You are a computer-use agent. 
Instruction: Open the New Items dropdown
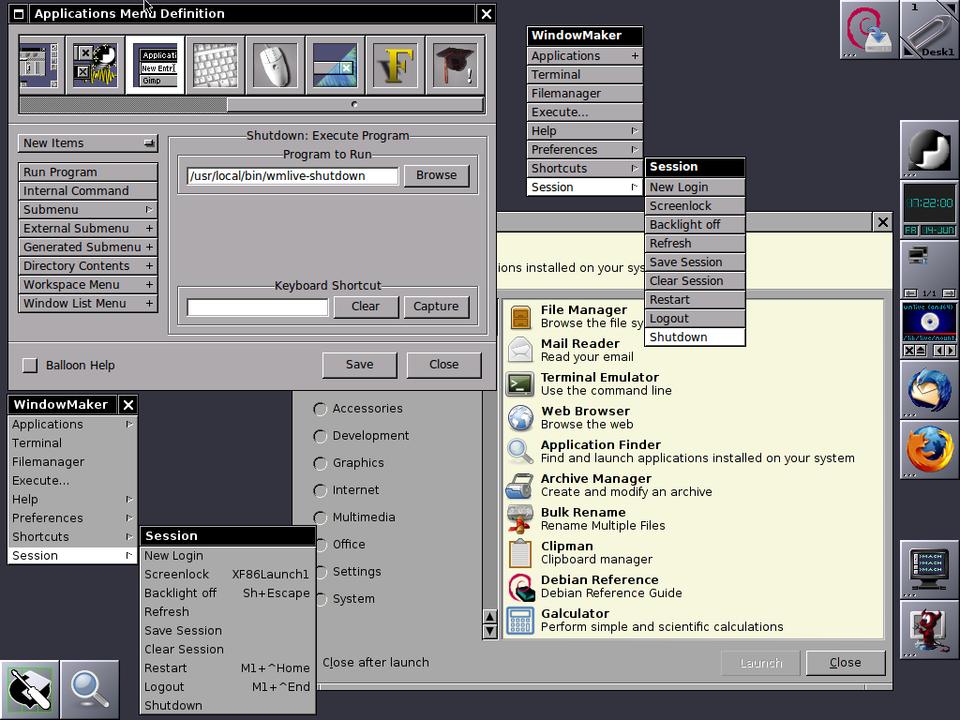click(88, 143)
